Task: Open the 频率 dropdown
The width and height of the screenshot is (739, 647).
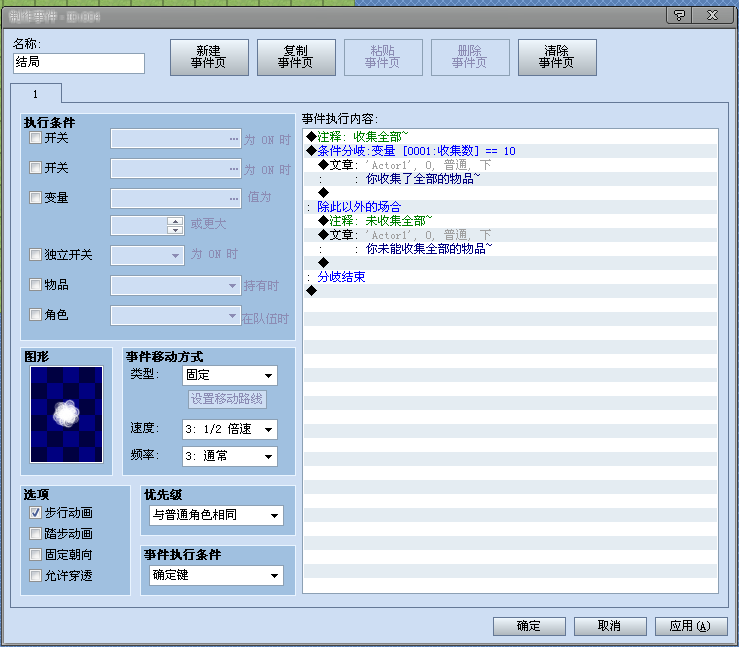Action: [x=230, y=456]
